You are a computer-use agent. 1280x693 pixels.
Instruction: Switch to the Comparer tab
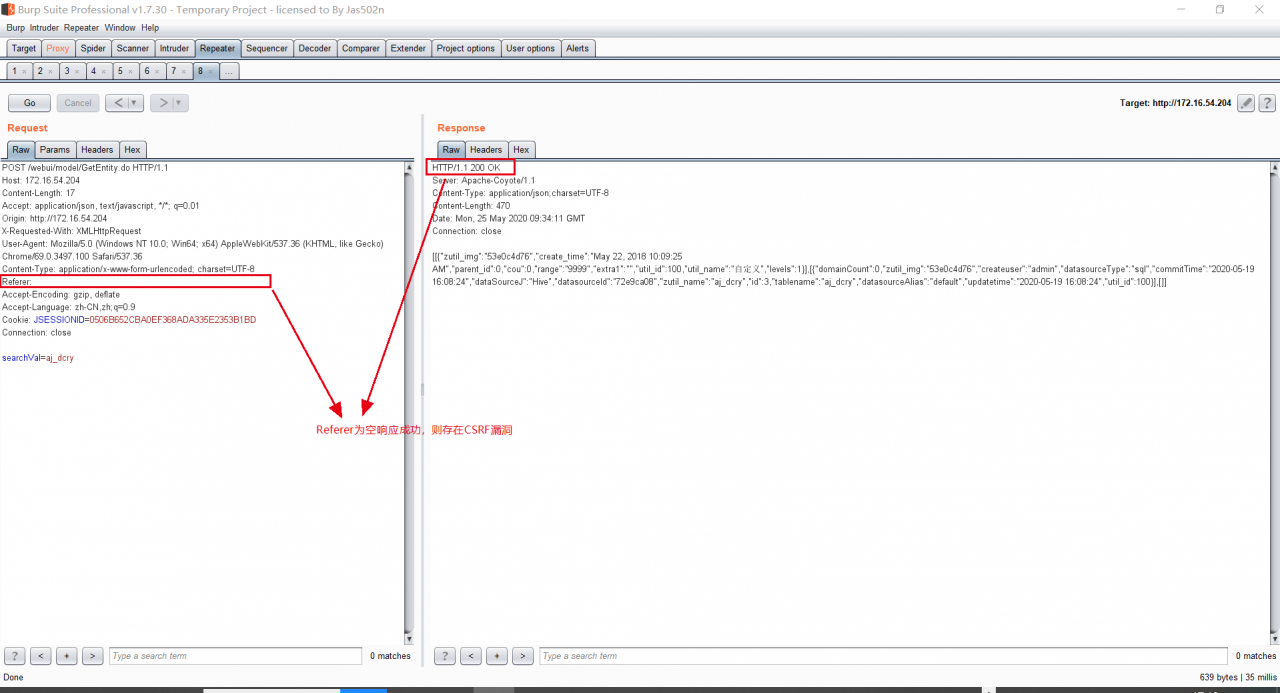(x=361, y=48)
